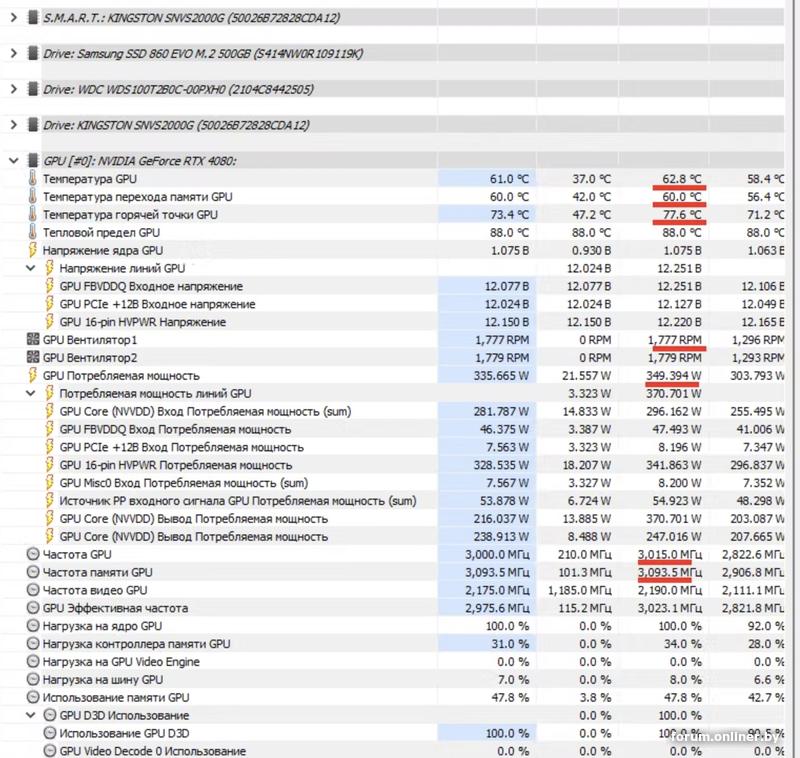Collapse the GPU D3D Использование subgroup

(x=31, y=715)
